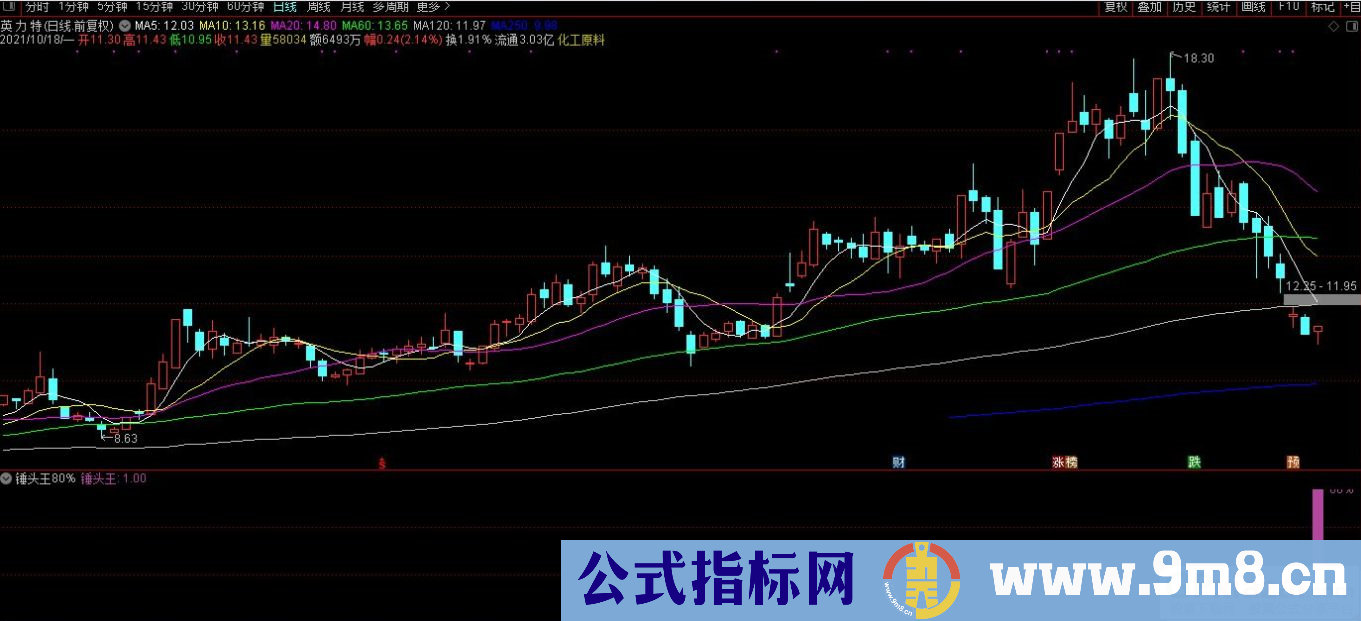Click the 标记 mark button
This screenshot has height=621, width=1361.
coord(1323,7)
